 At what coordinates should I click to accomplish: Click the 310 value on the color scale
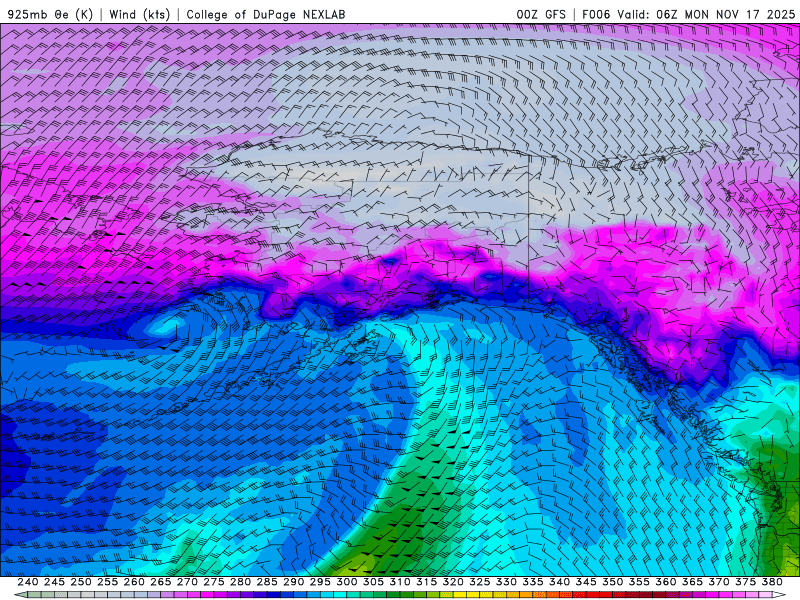tap(399, 582)
